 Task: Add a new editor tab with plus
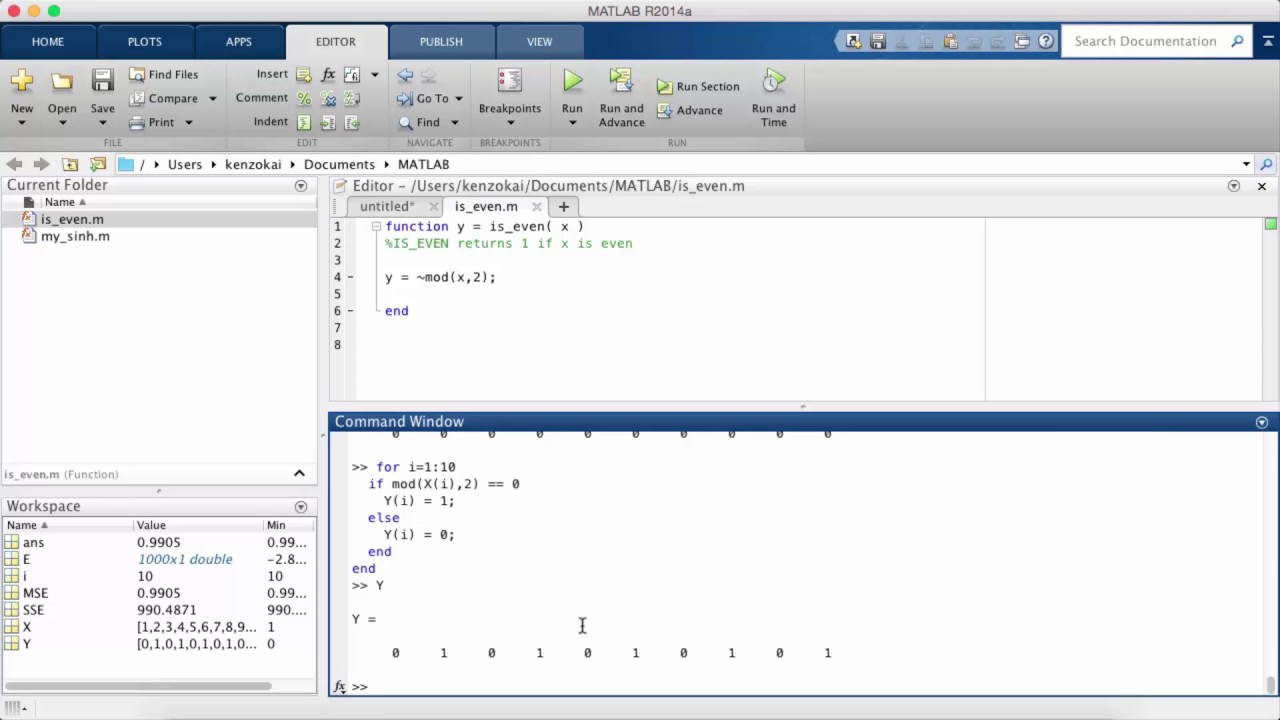click(563, 207)
